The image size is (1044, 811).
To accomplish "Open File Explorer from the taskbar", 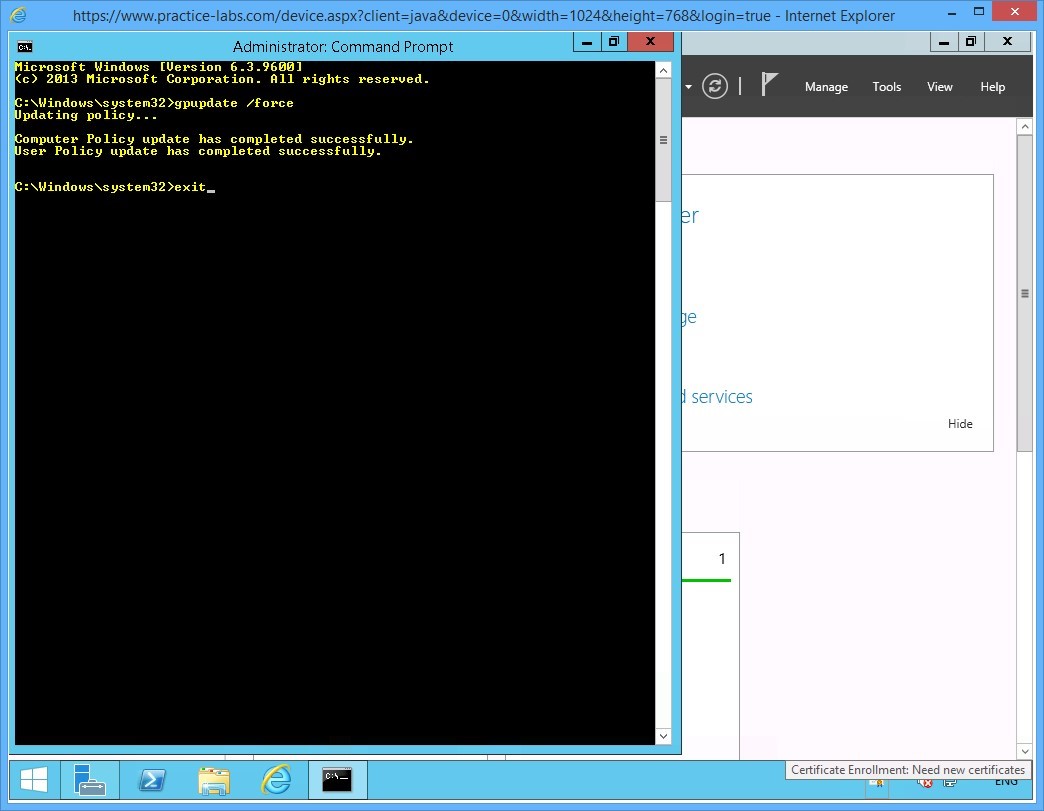I will (214, 779).
